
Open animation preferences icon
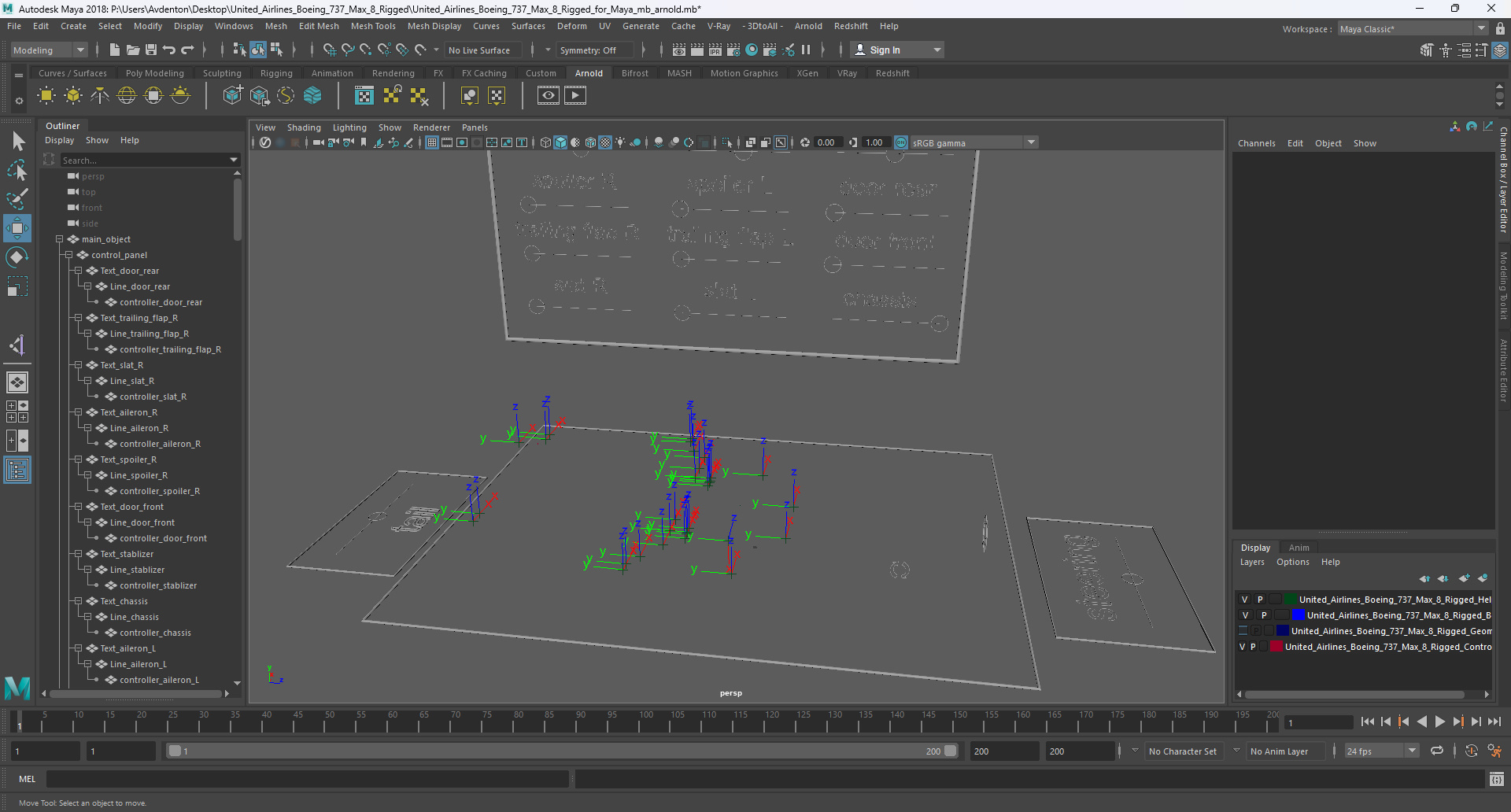(x=1494, y=751)
